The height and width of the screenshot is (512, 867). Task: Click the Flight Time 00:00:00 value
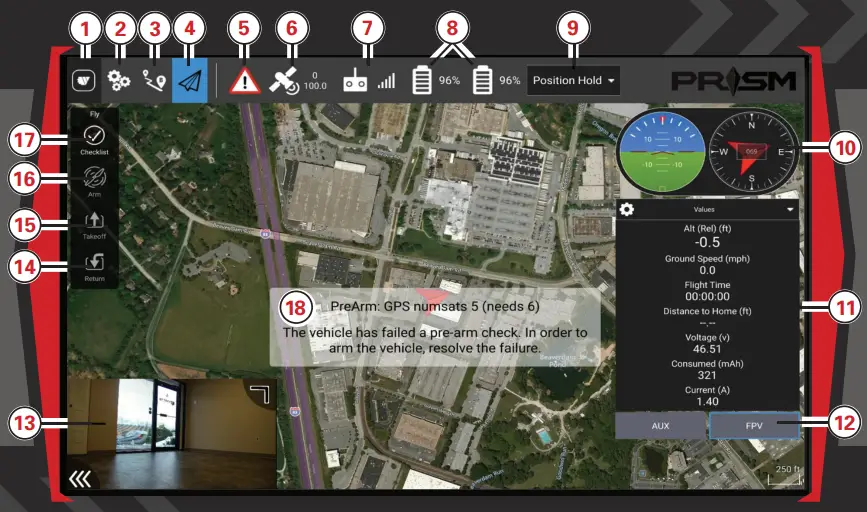pos(707,296)
